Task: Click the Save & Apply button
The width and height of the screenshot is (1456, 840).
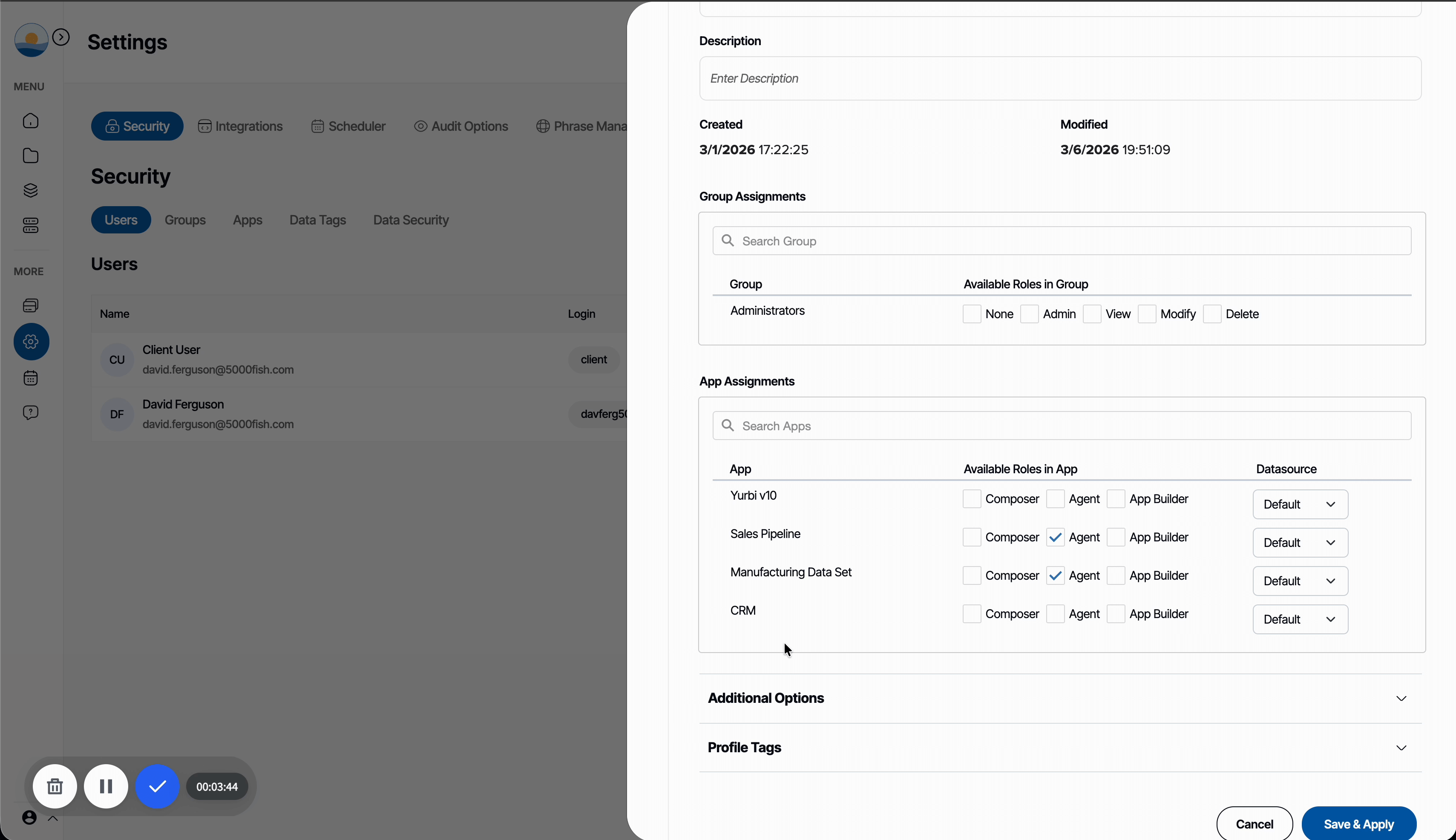Action: pyautogui.click(x=1359, y=824)
